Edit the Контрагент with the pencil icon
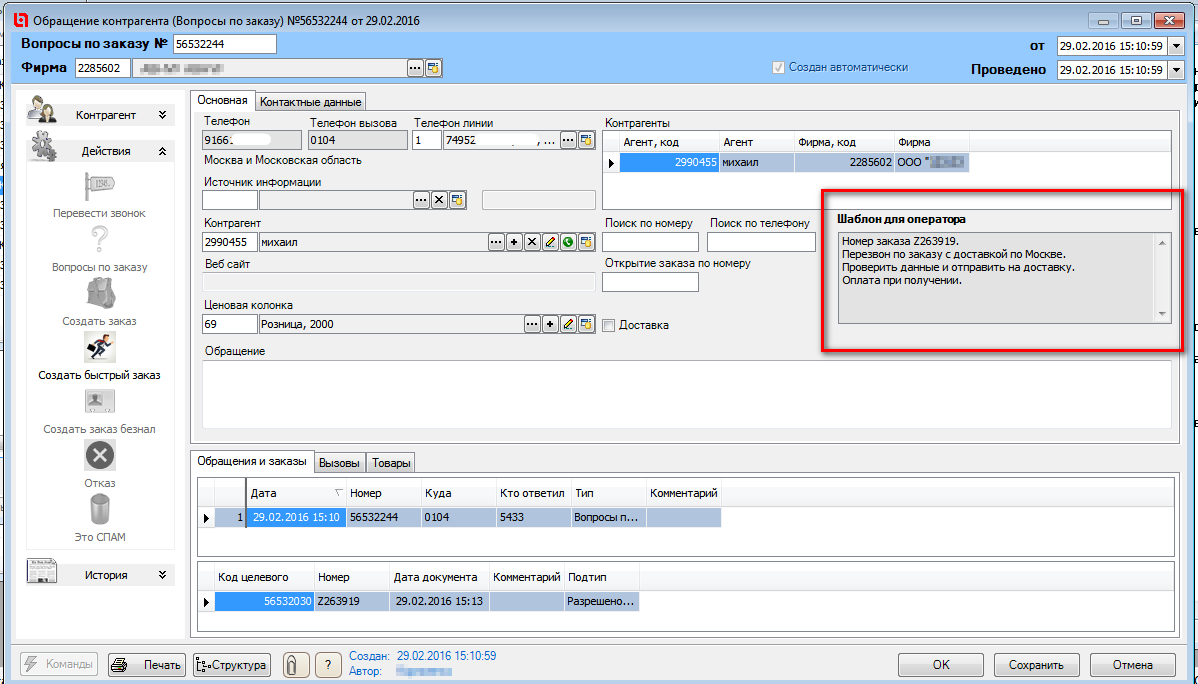 [x=550, y=242]
